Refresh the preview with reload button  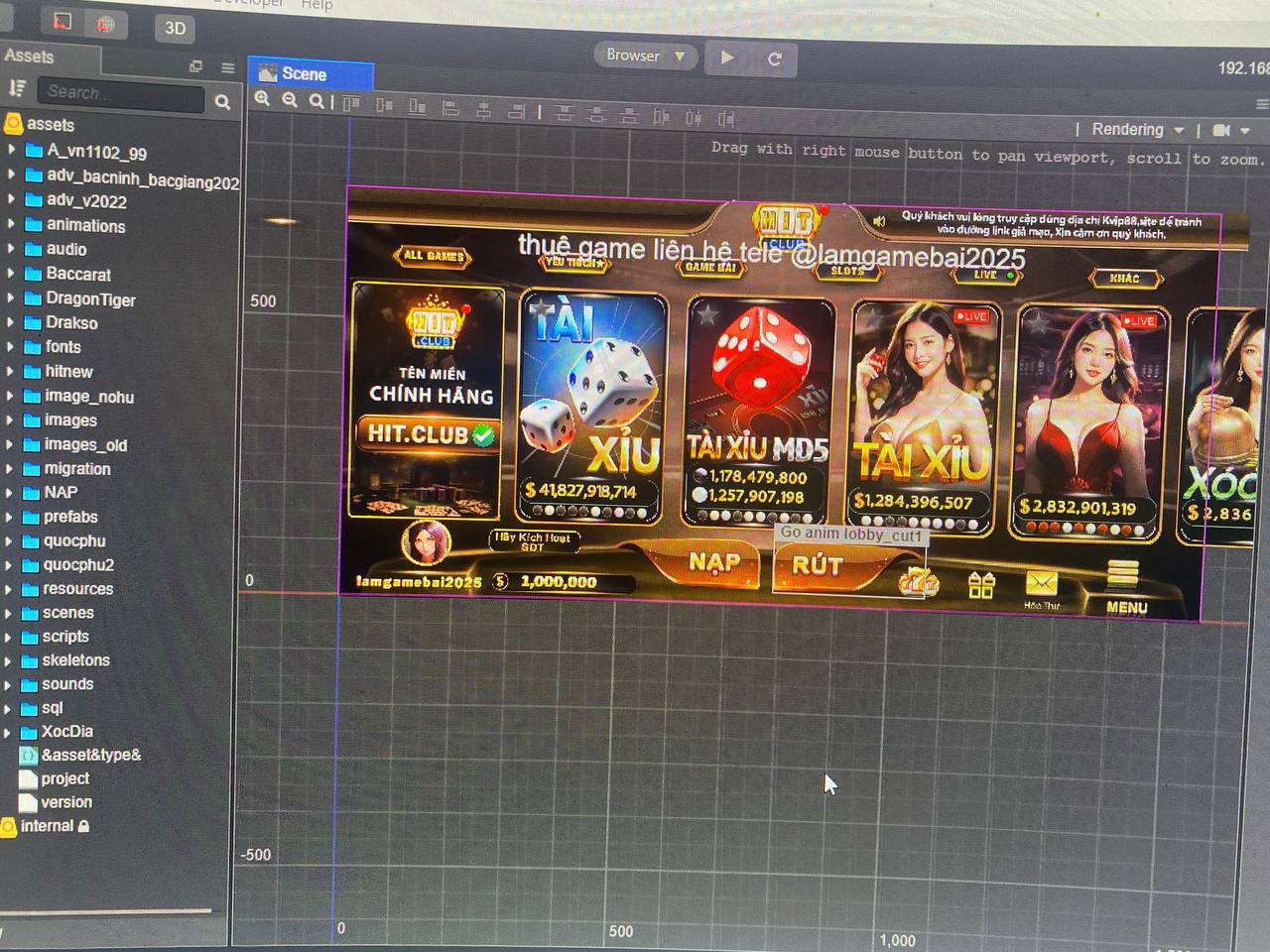tap(774, 59)
